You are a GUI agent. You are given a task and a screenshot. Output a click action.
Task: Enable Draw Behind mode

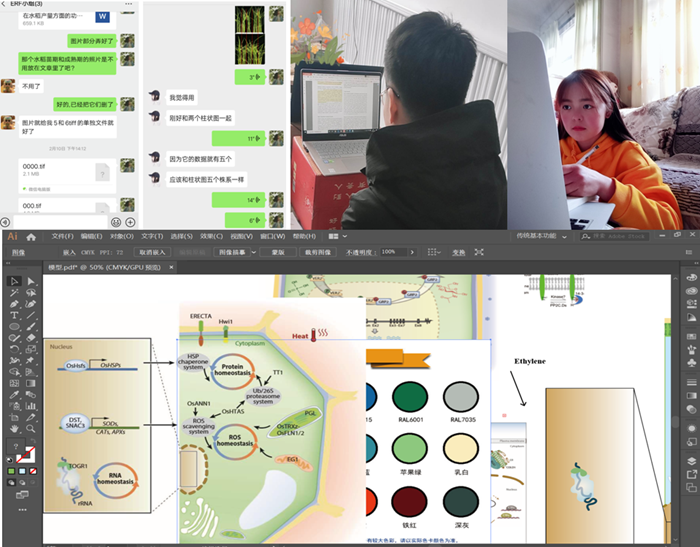[x=22, y=482]
